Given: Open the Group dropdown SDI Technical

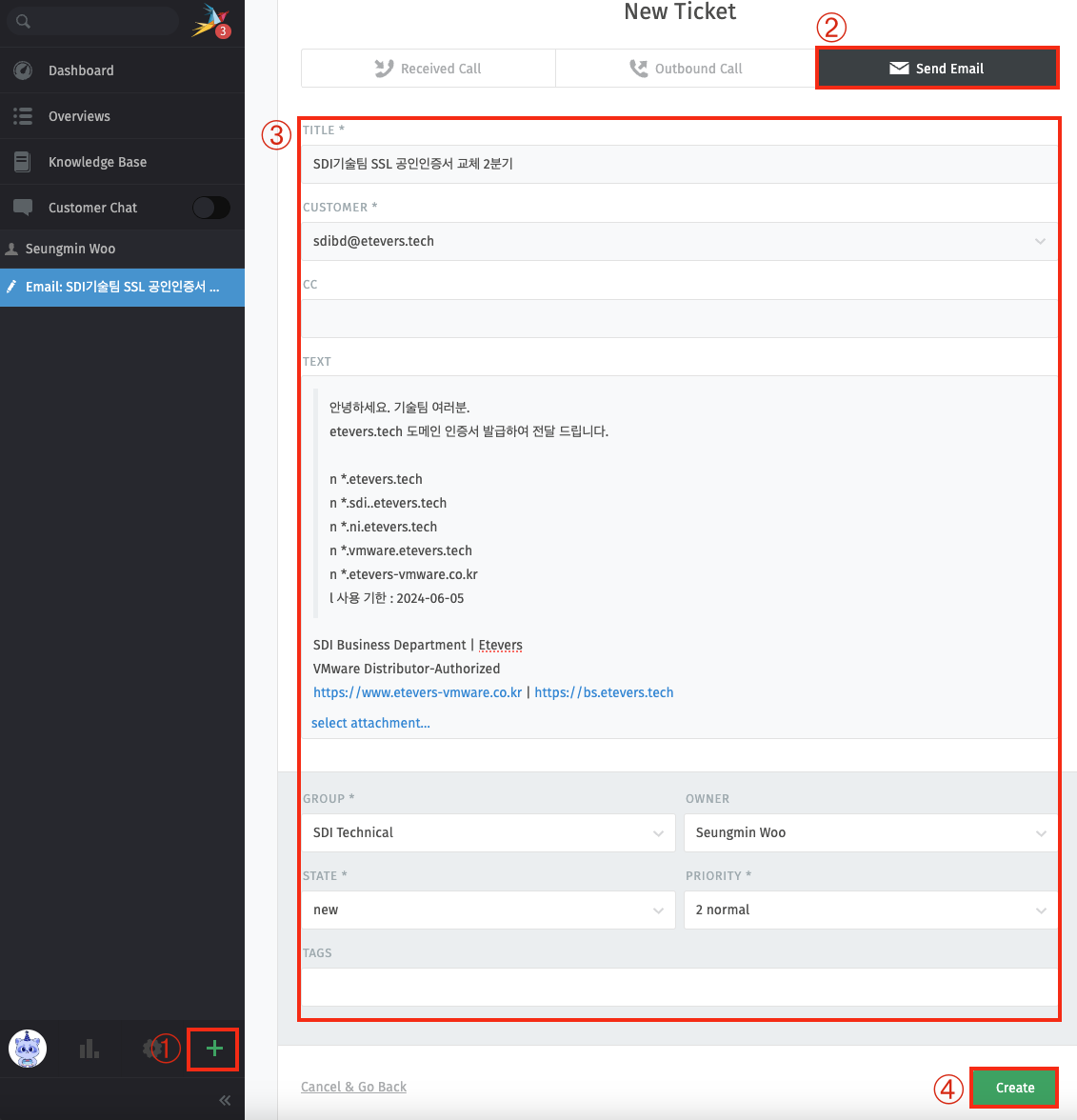Looking at the screenshot, I should click(489, 832).
